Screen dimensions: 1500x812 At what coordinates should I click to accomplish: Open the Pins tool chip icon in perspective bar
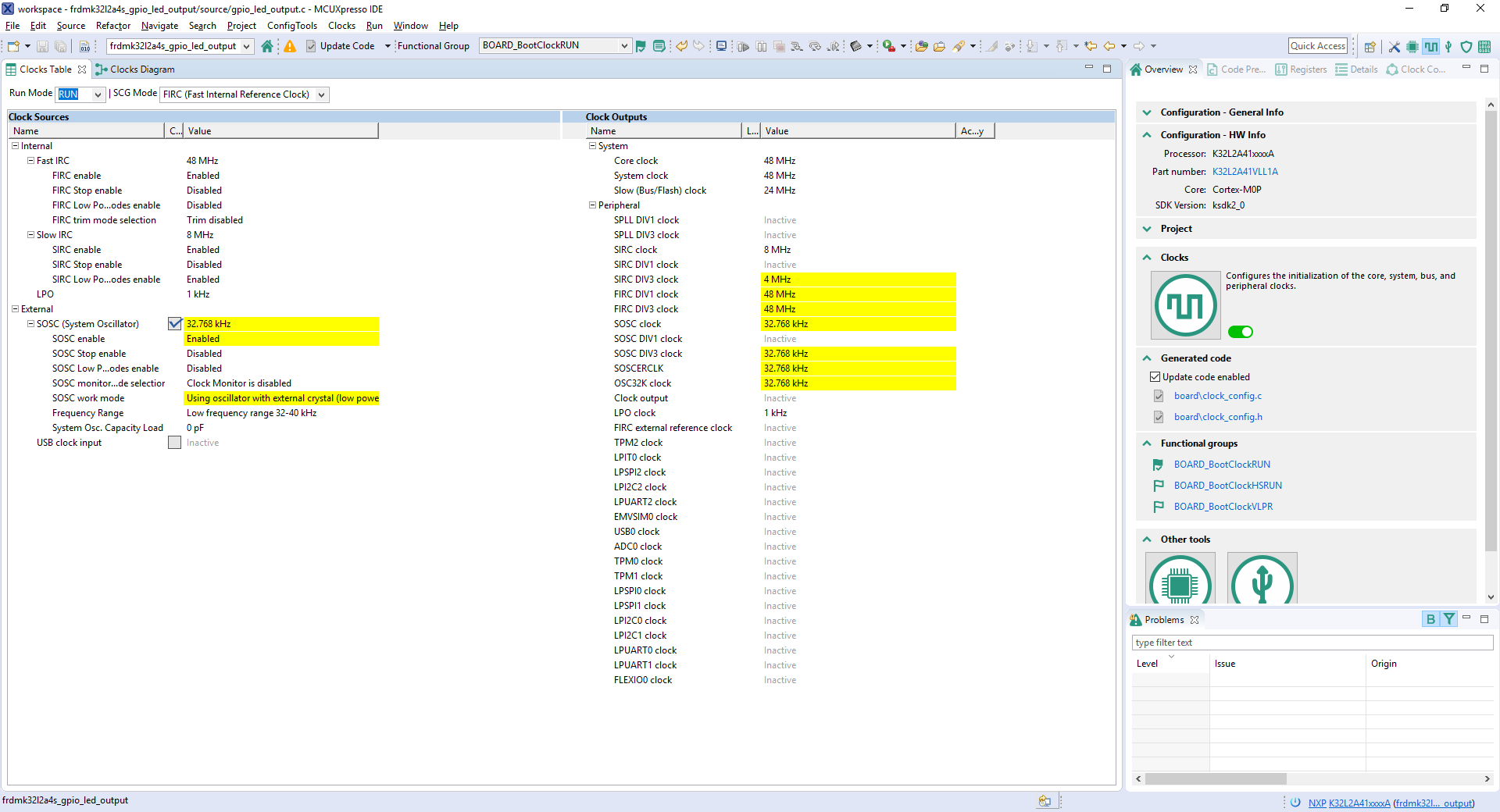1412,47
